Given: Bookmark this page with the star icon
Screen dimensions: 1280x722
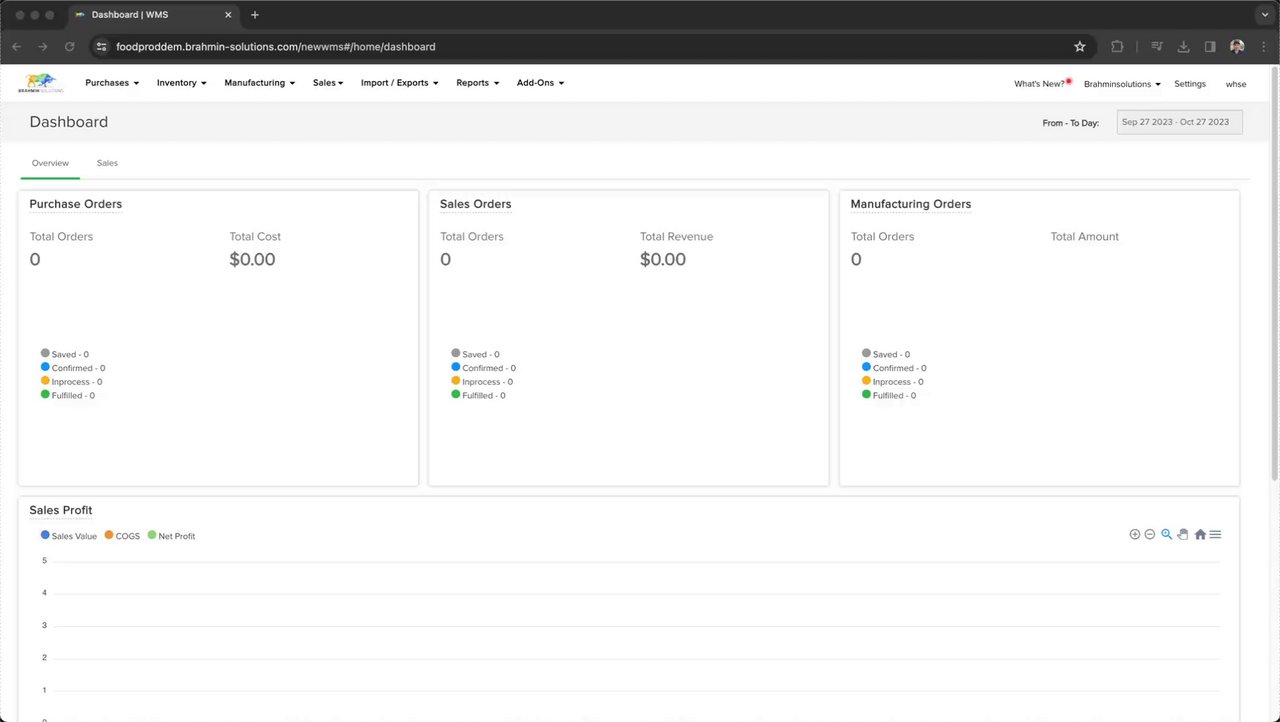Looking at the screenshot, I should [x=1080, y=46].
